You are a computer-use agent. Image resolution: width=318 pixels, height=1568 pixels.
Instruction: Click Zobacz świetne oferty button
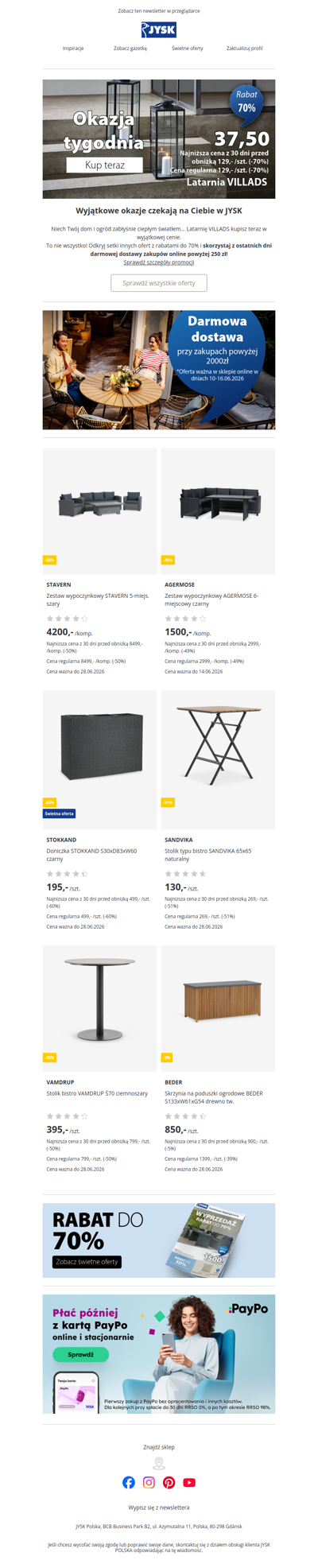pyautogui.click(x=87, y=1262)
